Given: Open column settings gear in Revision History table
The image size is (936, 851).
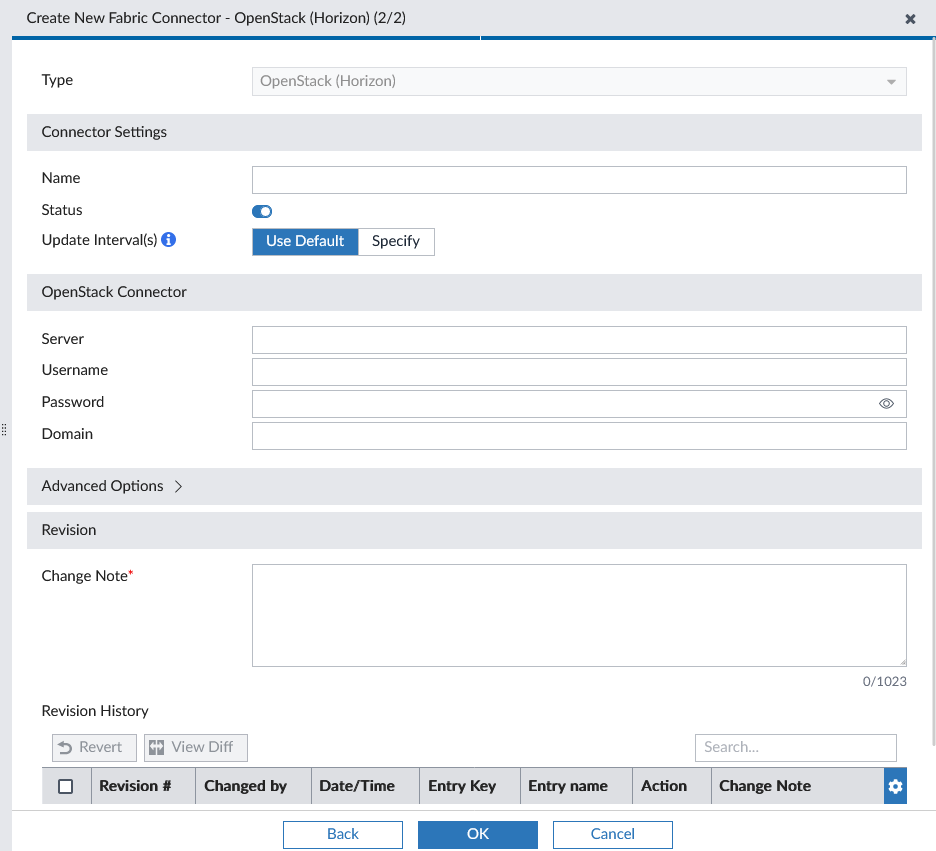Looking at the screenshot, I should click(x=895, y=786).
